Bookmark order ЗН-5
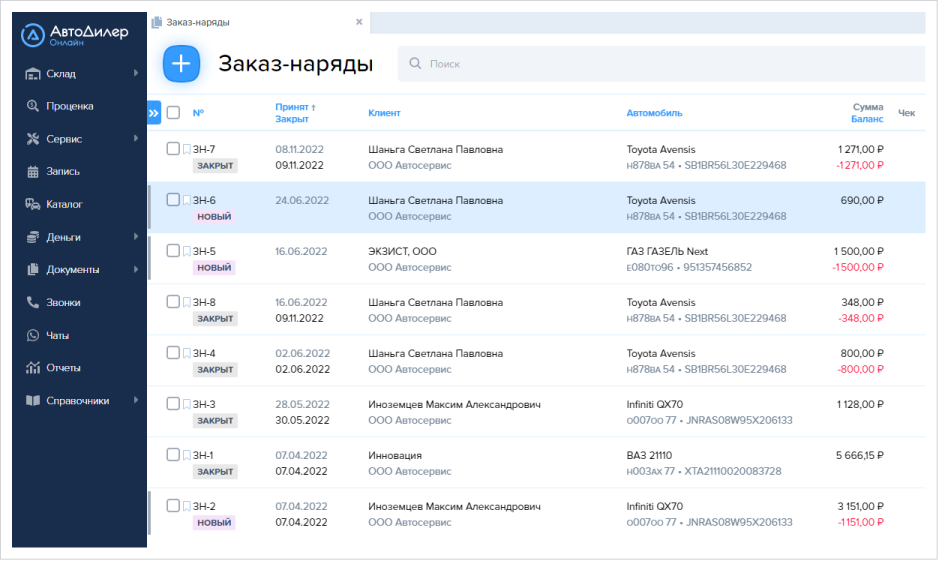 tap(187, 251)
